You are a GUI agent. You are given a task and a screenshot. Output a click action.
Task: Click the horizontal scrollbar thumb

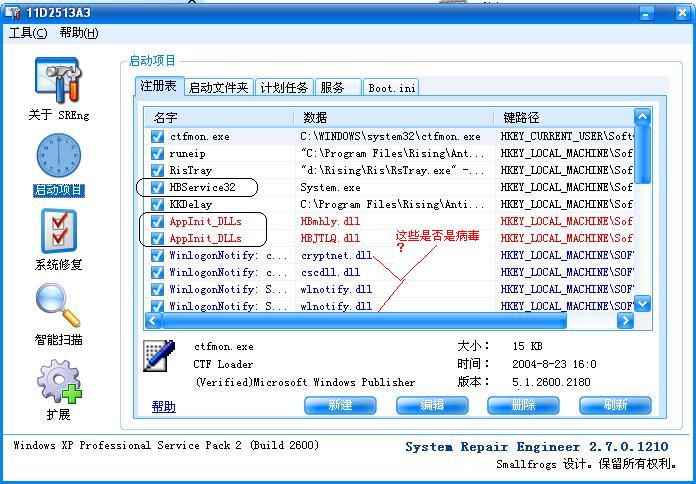tap(364, 320)
